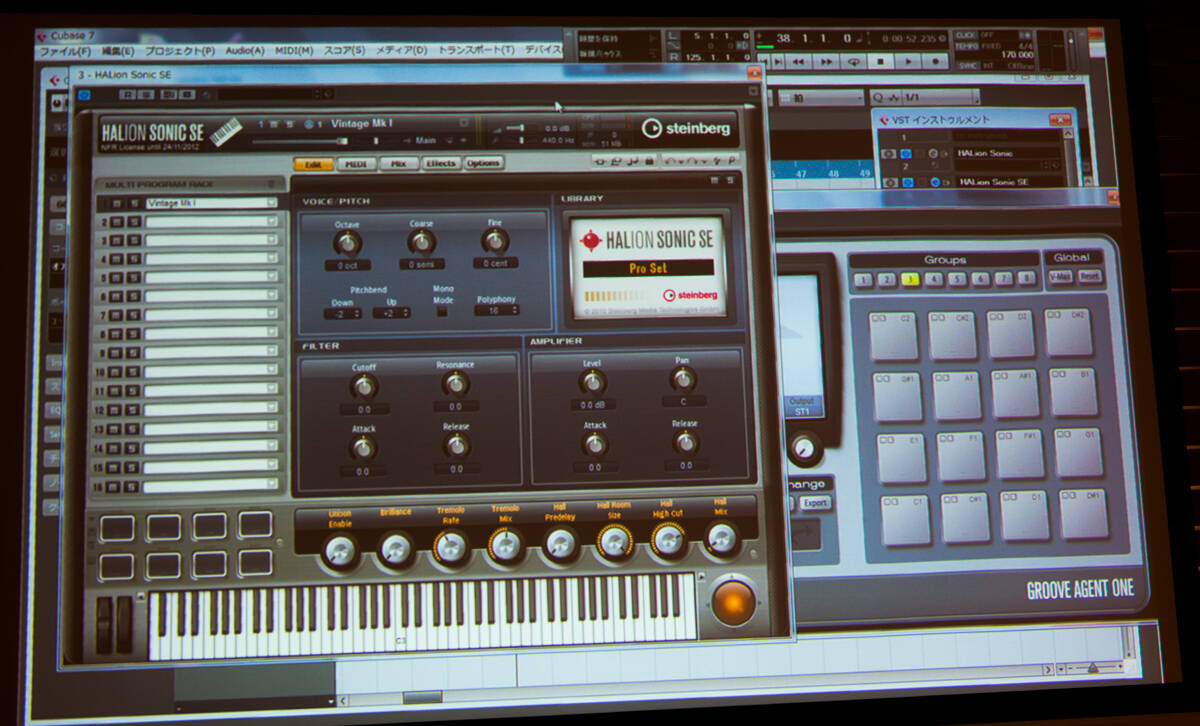The width and height of the screenshot is (1200, 726).
Task: Turn the Octave knob in Voice/Pitch
Action: pos(347,243)
